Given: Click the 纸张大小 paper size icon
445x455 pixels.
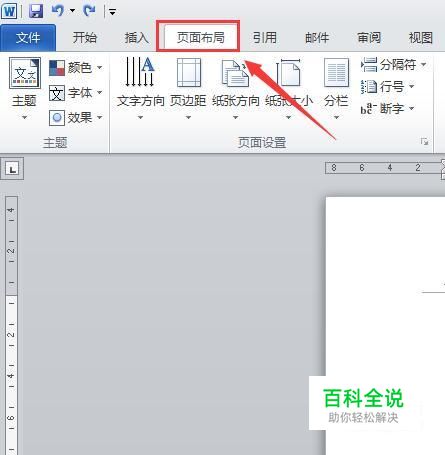Looking at the screenshot, I should [x=289, y=73].
